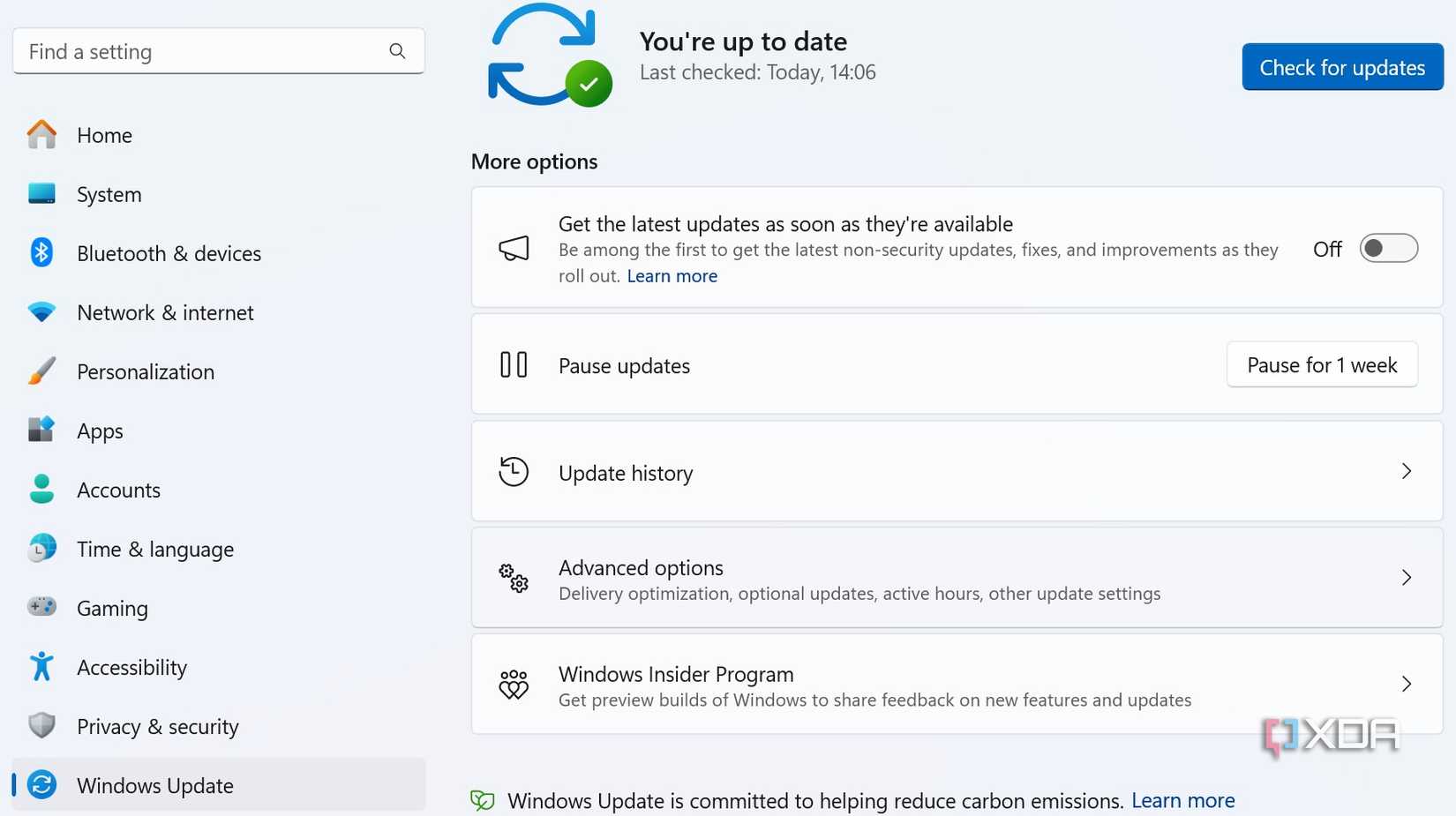
Task: Click the update sync status icon
Action: [x=550, y=56]
